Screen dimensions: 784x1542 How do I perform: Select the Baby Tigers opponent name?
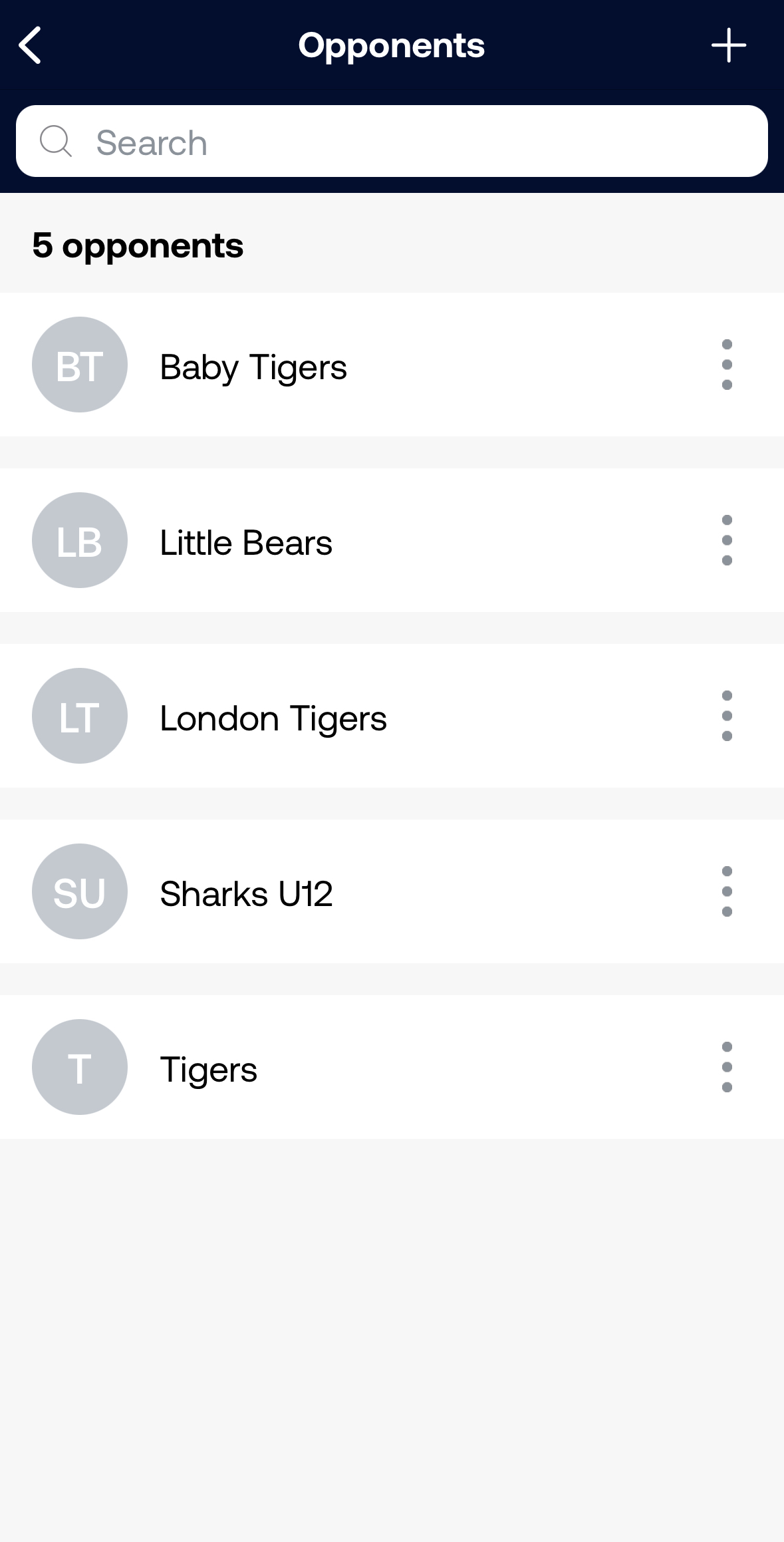253,368
